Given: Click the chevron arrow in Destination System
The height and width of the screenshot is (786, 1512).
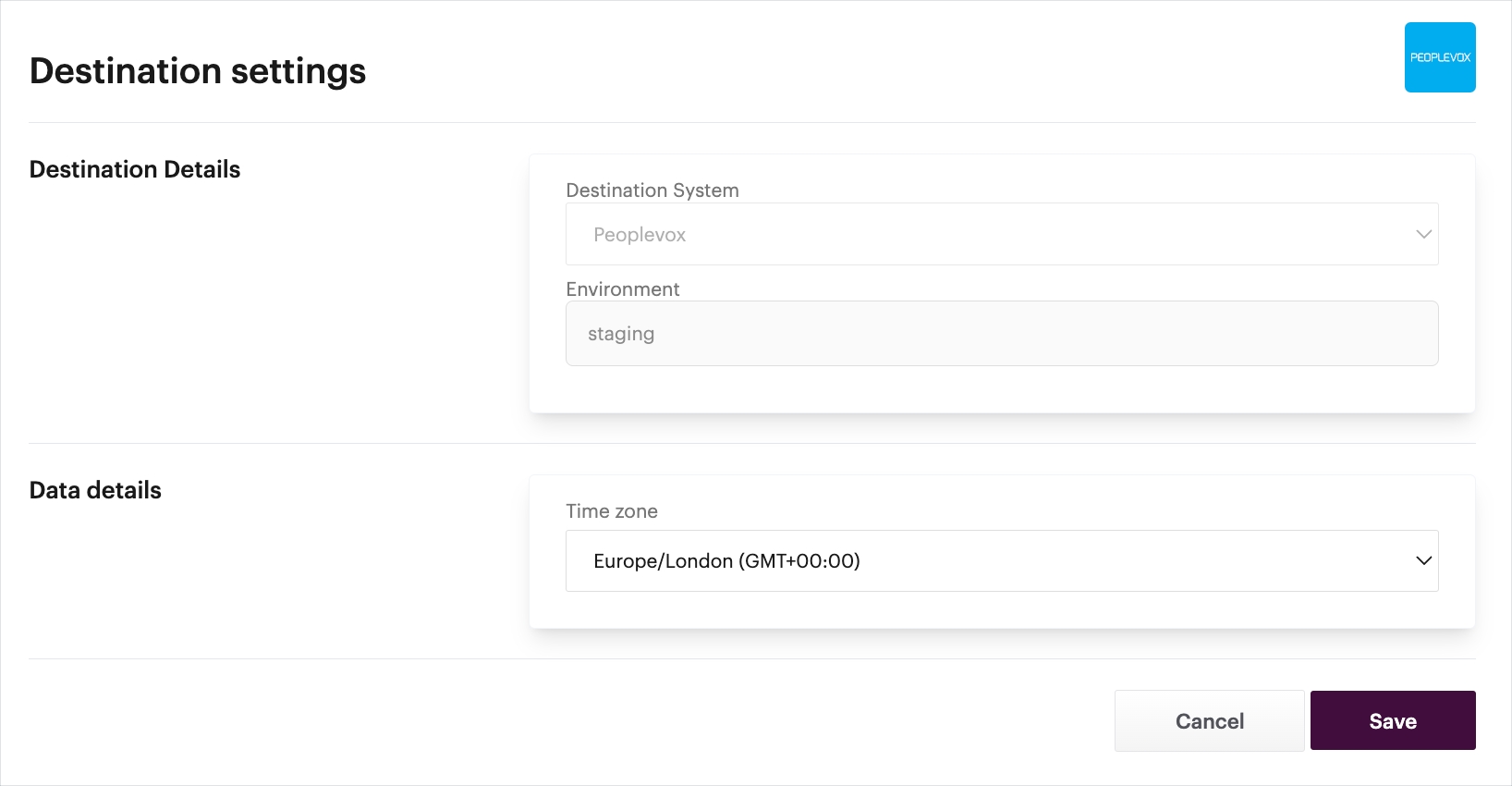Looking at the screenshot, I should point(1423,234).
